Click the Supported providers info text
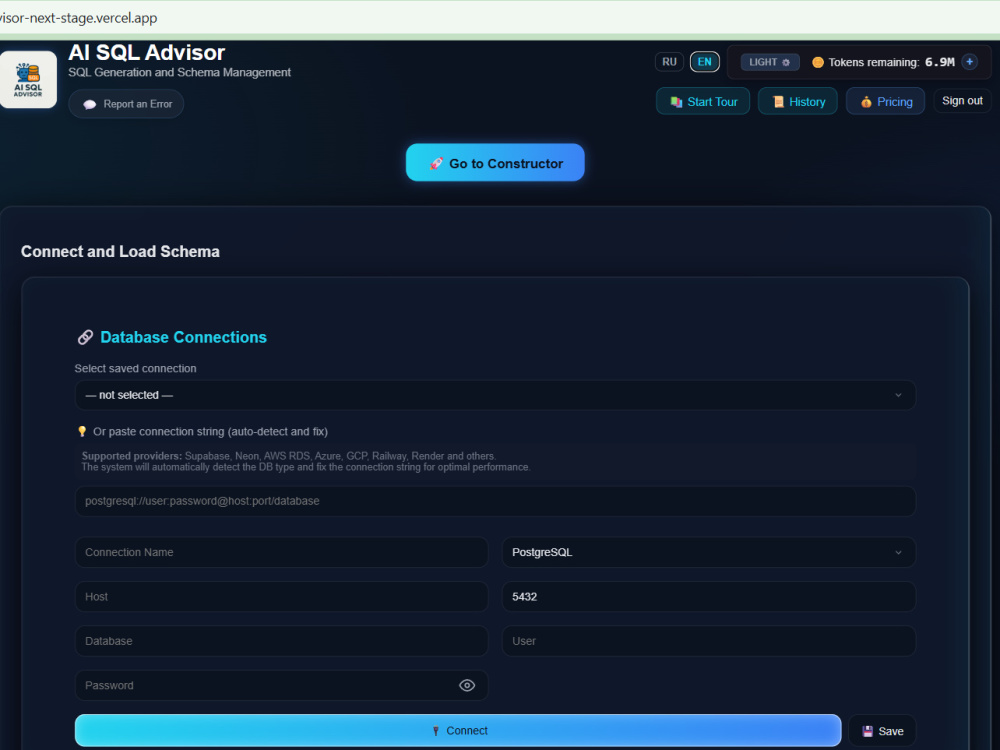 tap(306, 462)
